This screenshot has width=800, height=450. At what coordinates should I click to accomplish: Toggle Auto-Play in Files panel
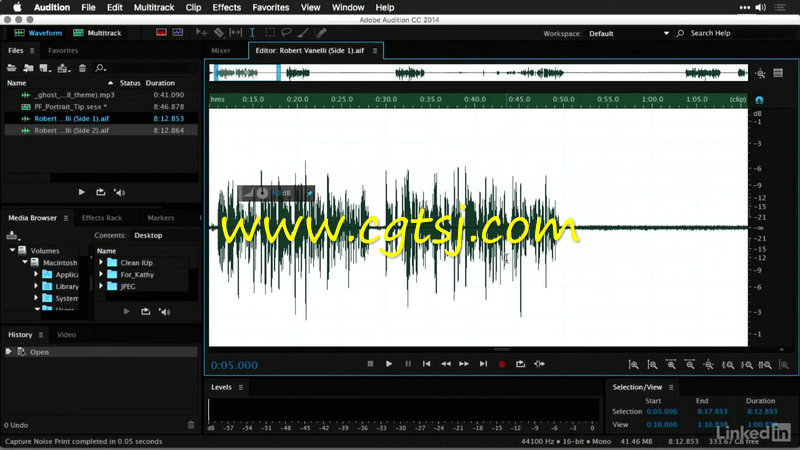tap(119, 192)
